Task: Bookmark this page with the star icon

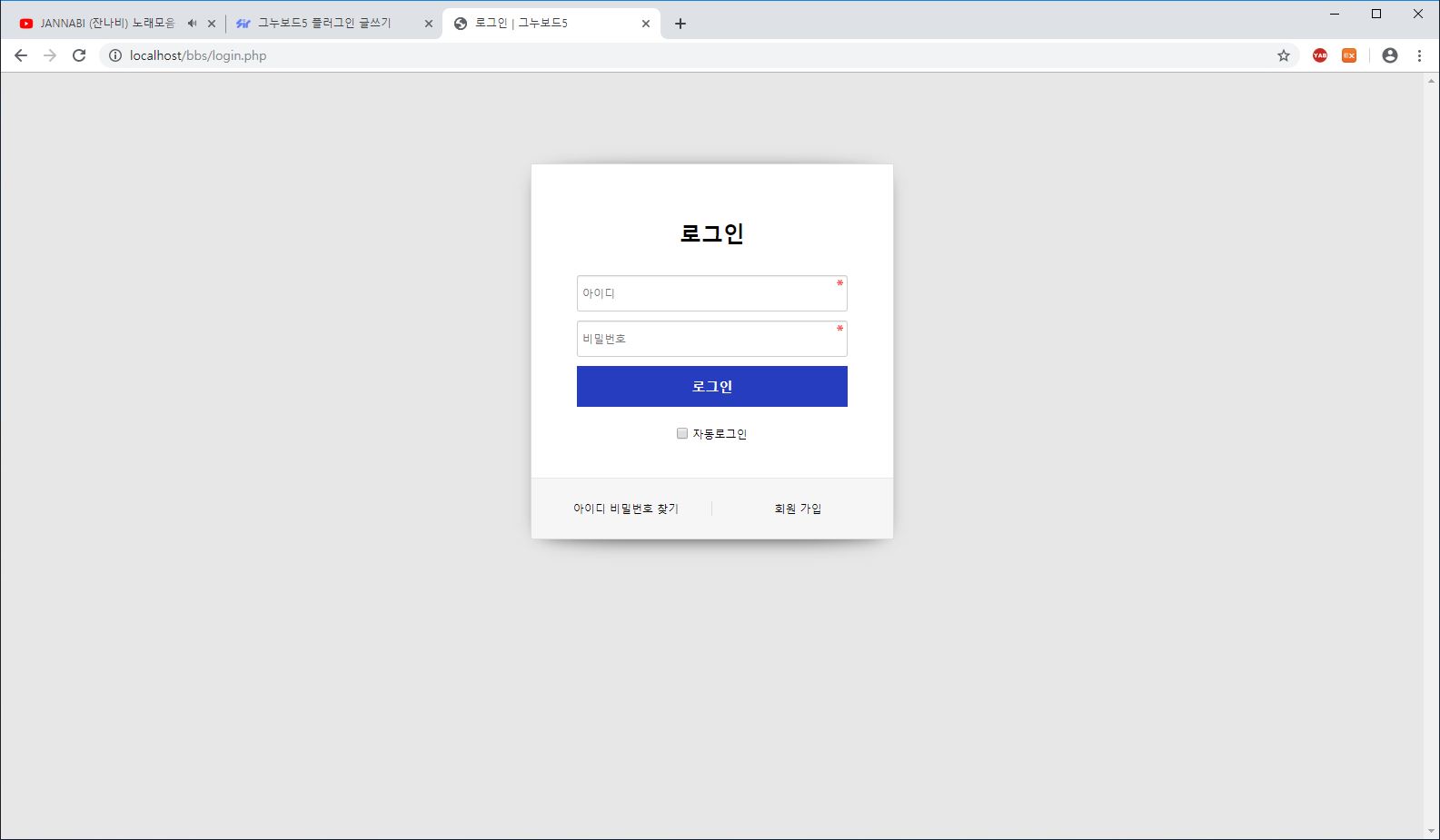Action: (x=1283, y=55)
